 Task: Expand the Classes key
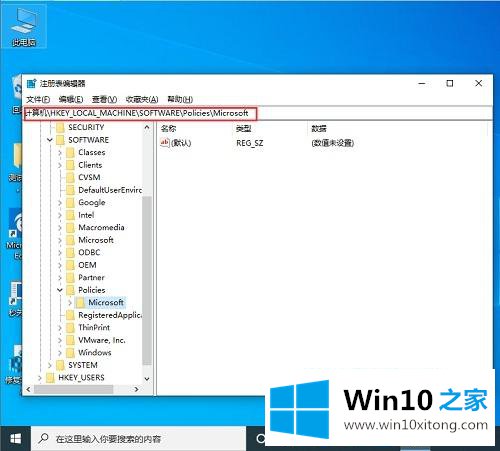tap(60, 153)
